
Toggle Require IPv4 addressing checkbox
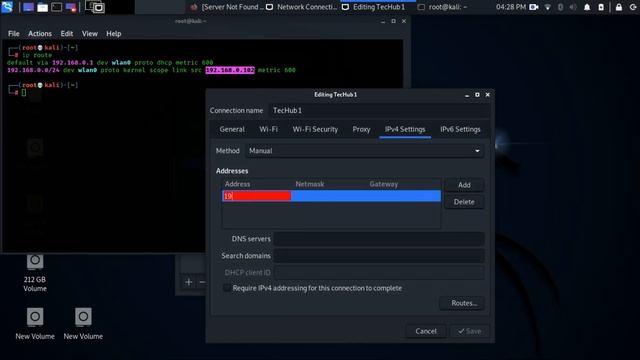[x=227, y=288]
